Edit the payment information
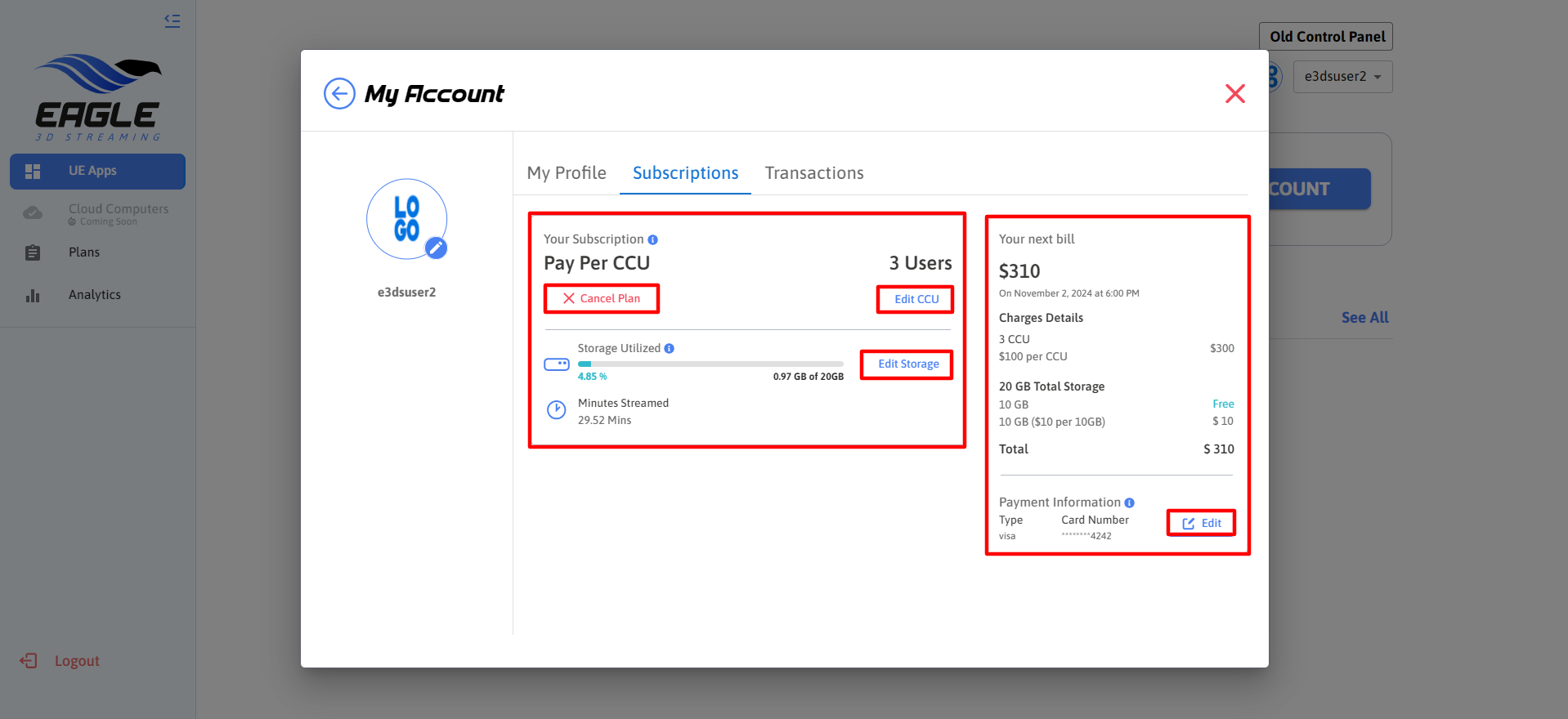 [1201, 523]
